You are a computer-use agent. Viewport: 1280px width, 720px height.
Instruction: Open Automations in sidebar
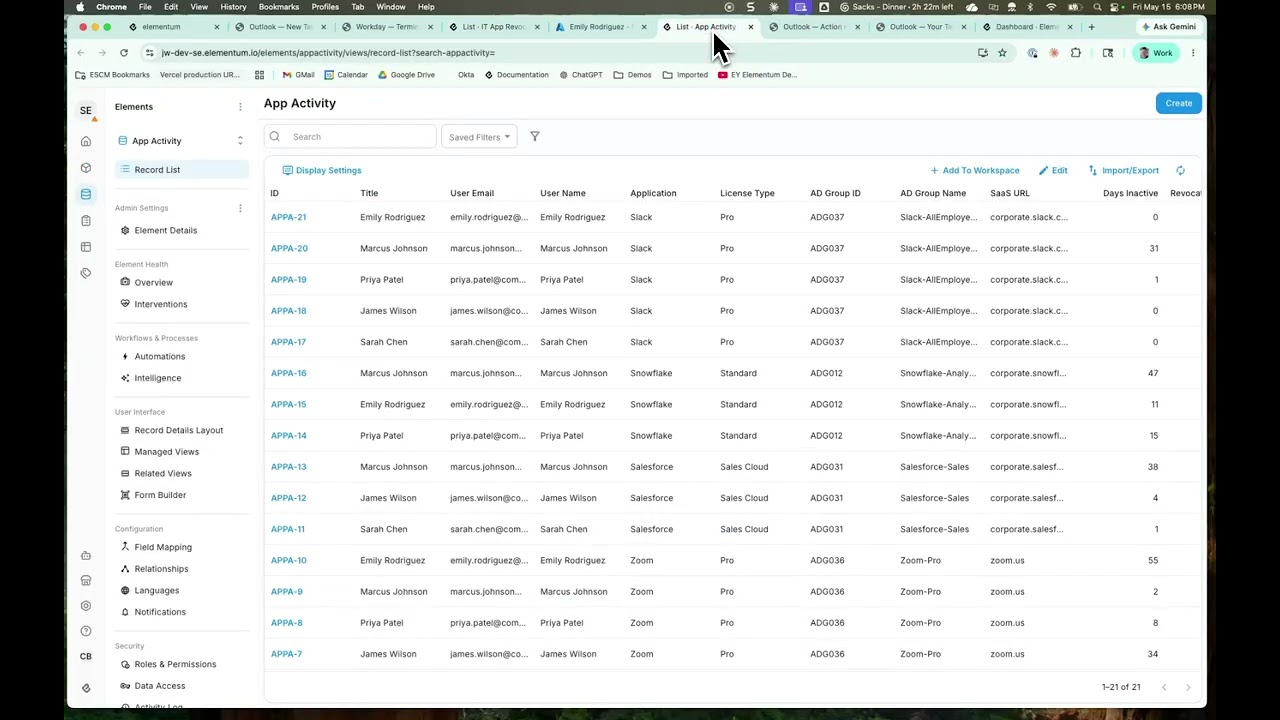click(x=160, y=356)
